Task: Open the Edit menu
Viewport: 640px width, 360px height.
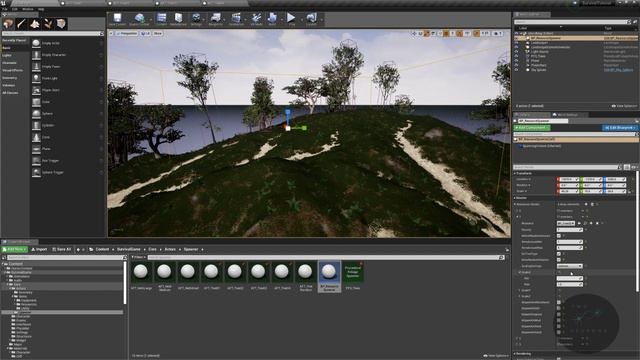Action: (x=15, y=9)
